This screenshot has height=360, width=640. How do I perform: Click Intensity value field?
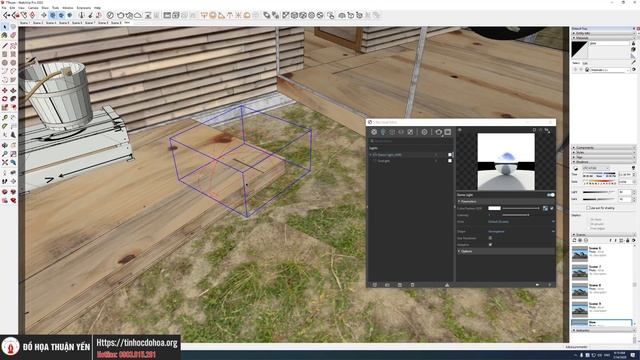[494, 215]
